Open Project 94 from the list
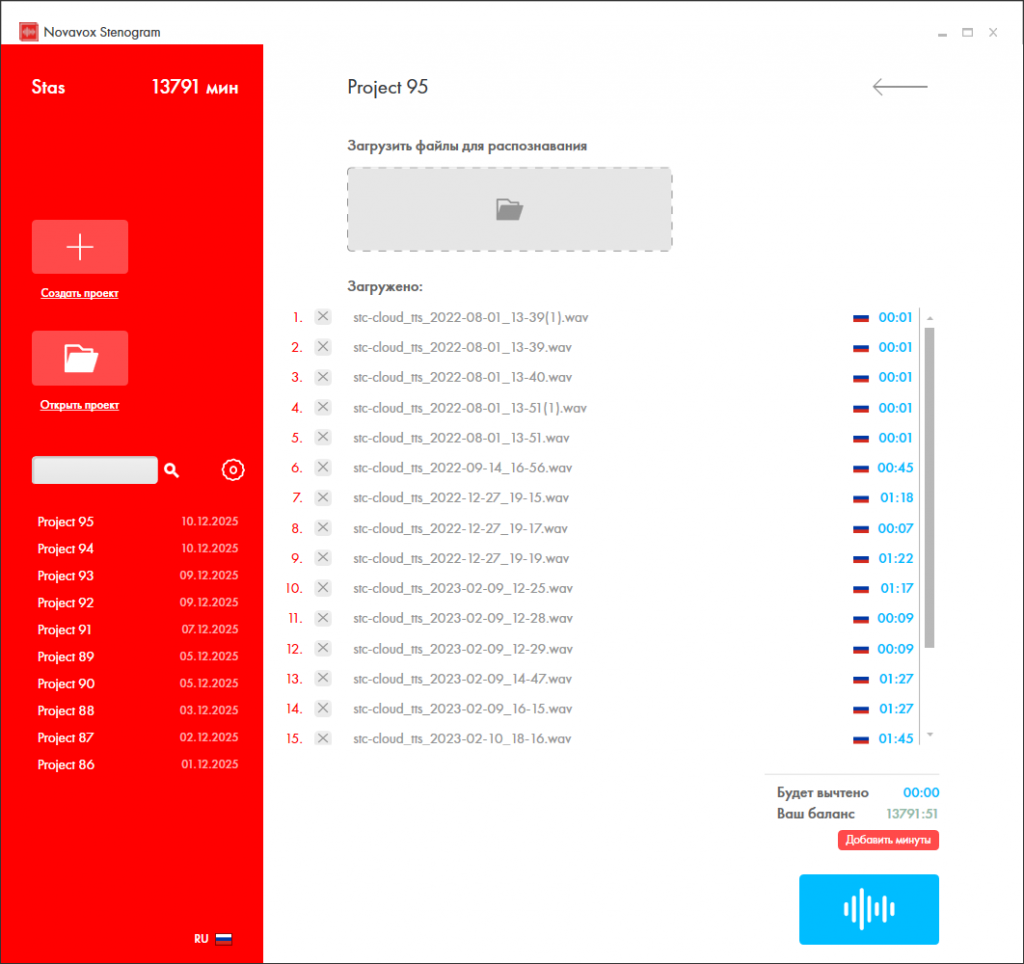1024x964 pixels. coord(66,549)
